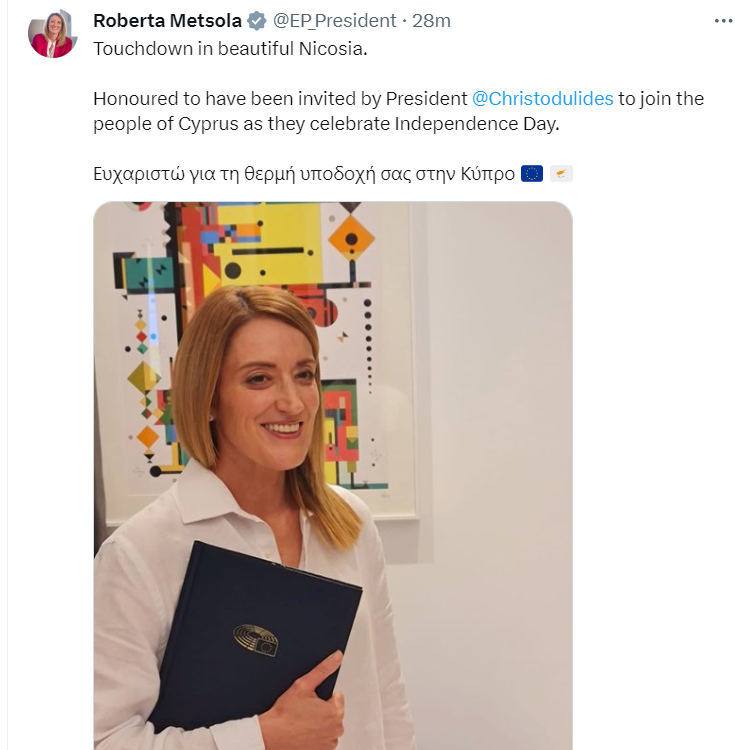735x750 pixels.
Task: Open the @Christodulides mention link
Action: 542,99
